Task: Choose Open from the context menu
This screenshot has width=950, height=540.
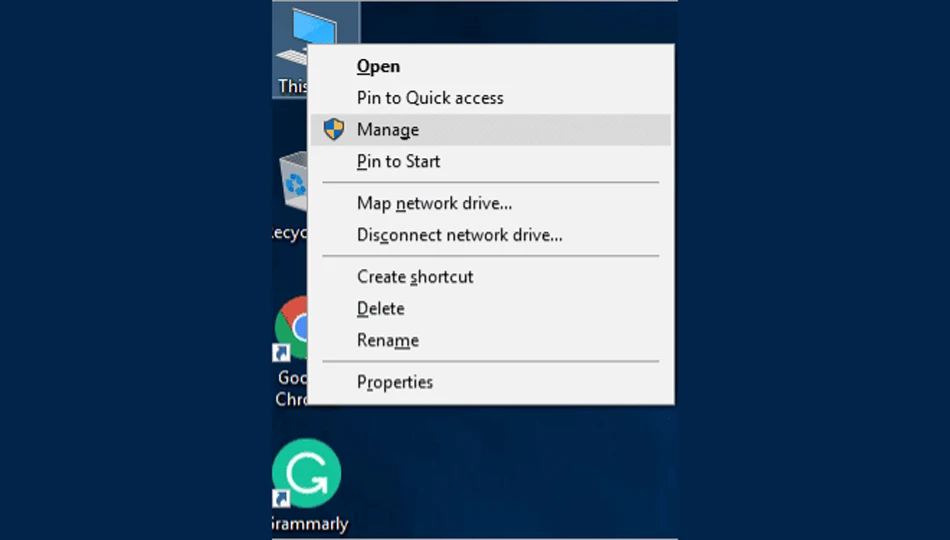Action: [490, 66]
